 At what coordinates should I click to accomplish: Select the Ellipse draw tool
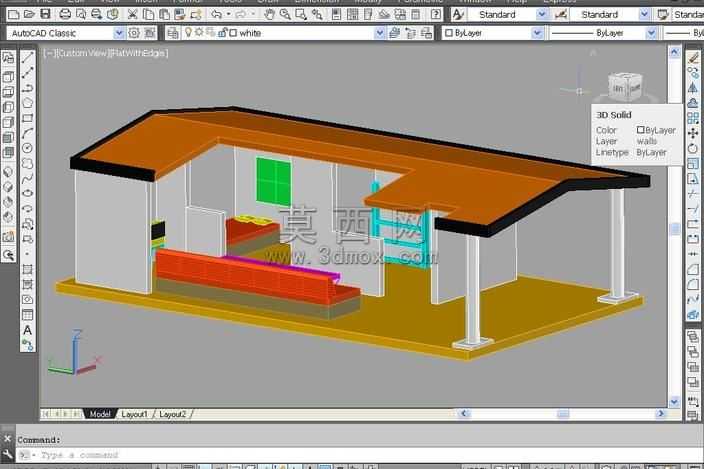point(27,193)
